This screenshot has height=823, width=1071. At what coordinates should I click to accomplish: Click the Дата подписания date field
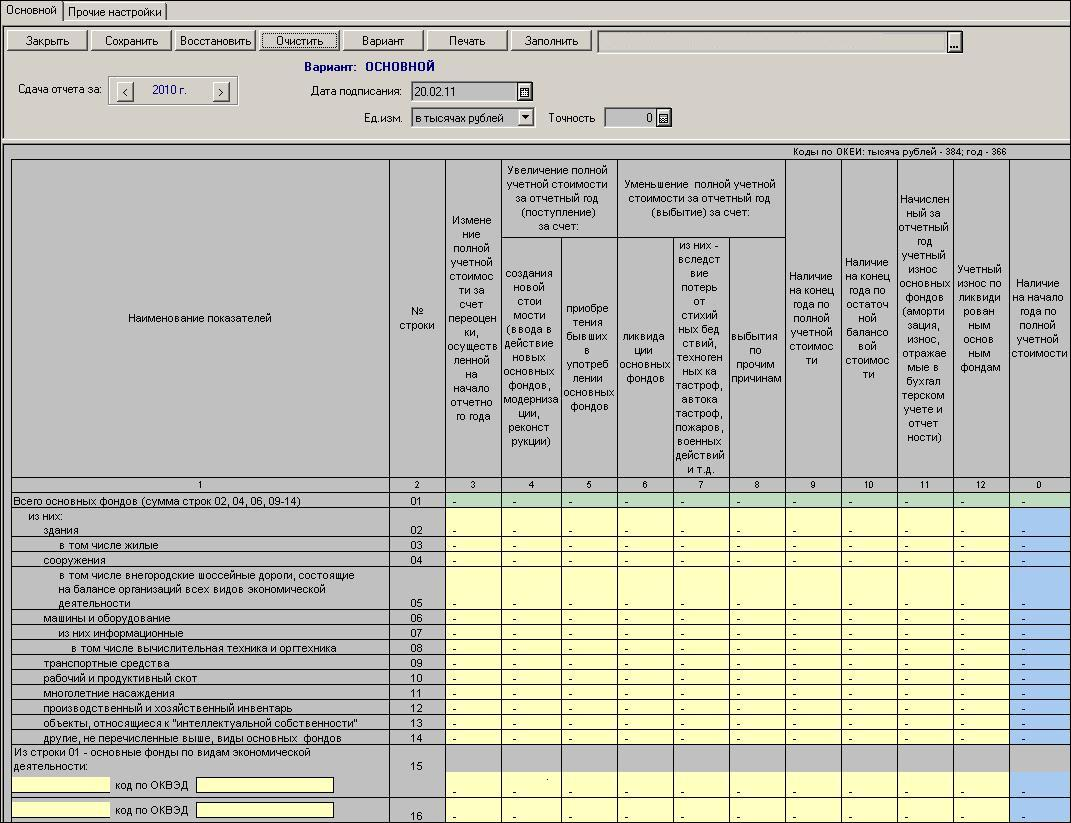click(464, 92)
